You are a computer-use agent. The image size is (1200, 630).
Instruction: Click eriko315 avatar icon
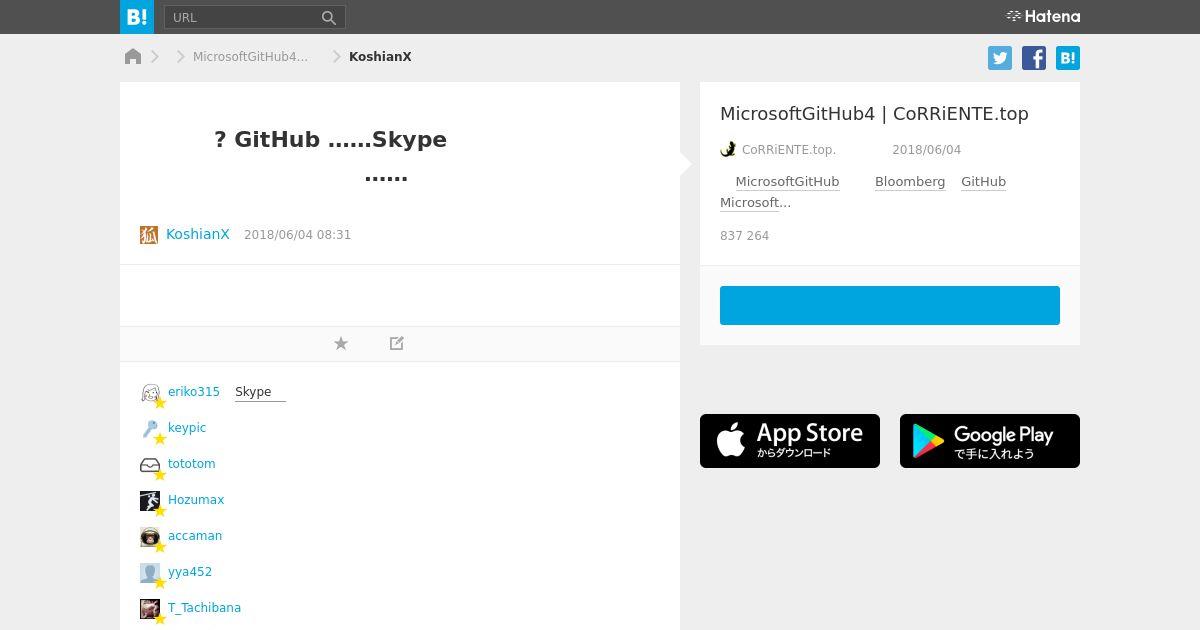150,393
